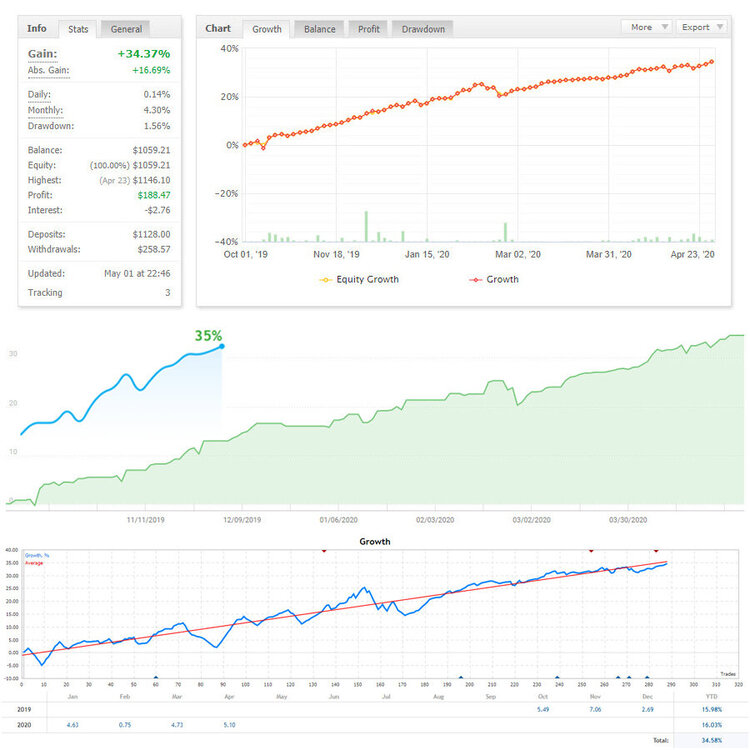The width and height of the screenshot is (750, 750).
Task: Click the 12/09/2019 axis date
Action: (x=242, y=520)
